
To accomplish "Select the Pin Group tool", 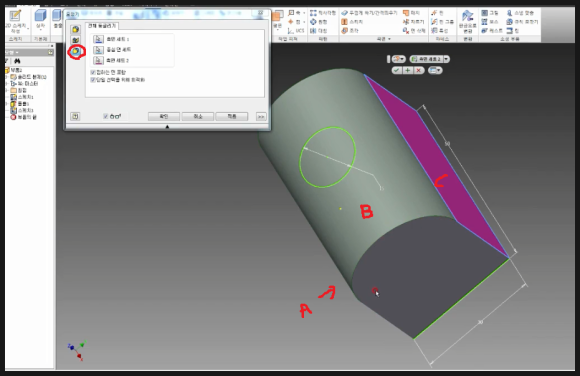I will [x=442, y=22].
